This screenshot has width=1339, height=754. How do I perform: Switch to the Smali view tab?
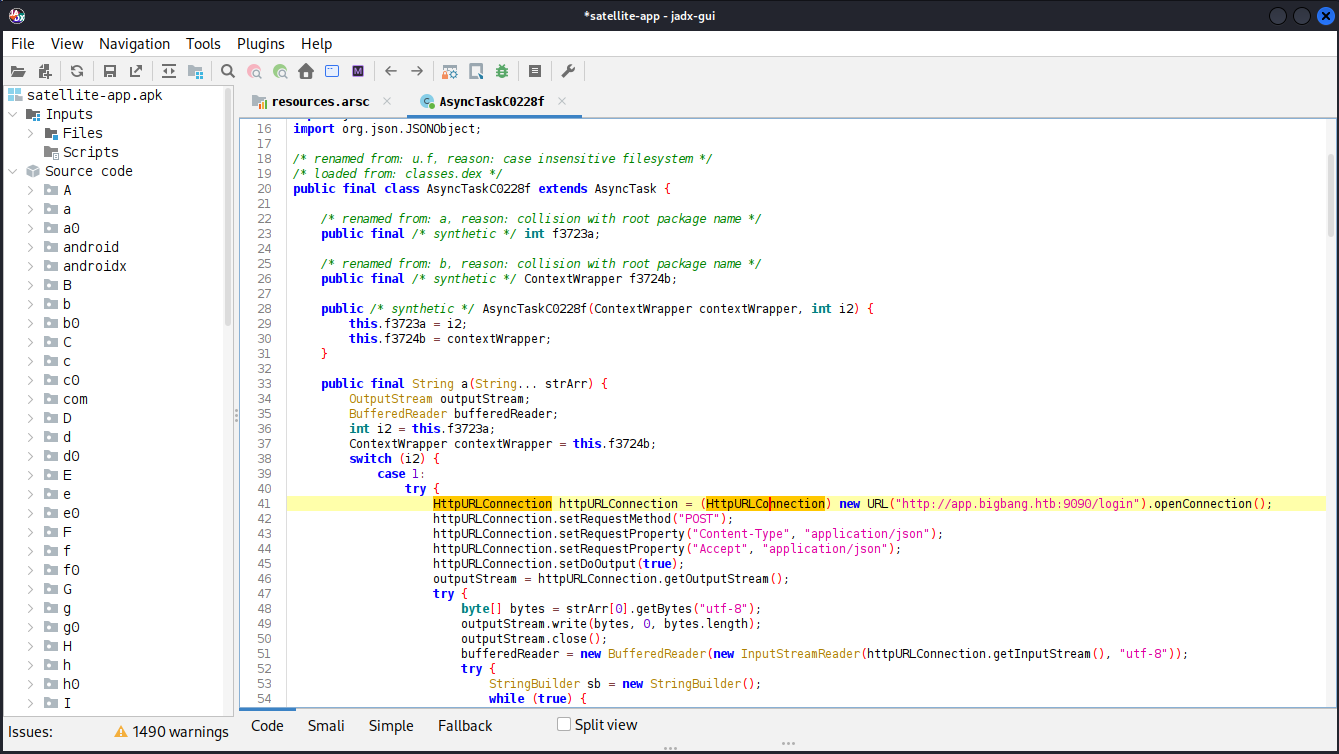[326, 726]
